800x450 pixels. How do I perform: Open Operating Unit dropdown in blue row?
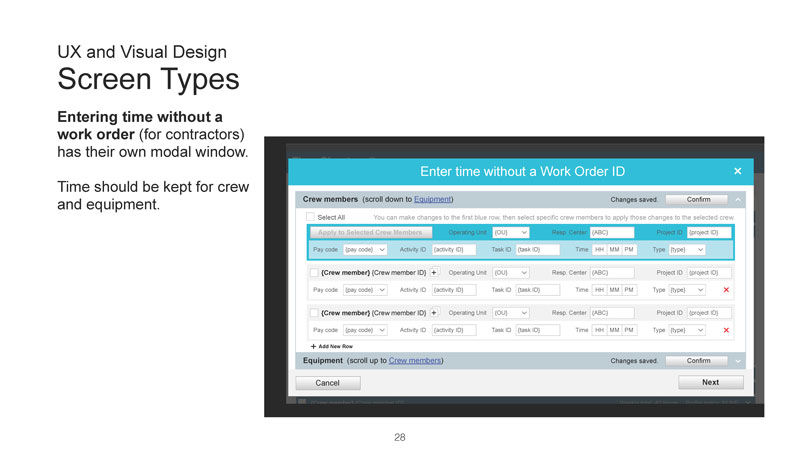pyautogui.click(x=510, y=232)
